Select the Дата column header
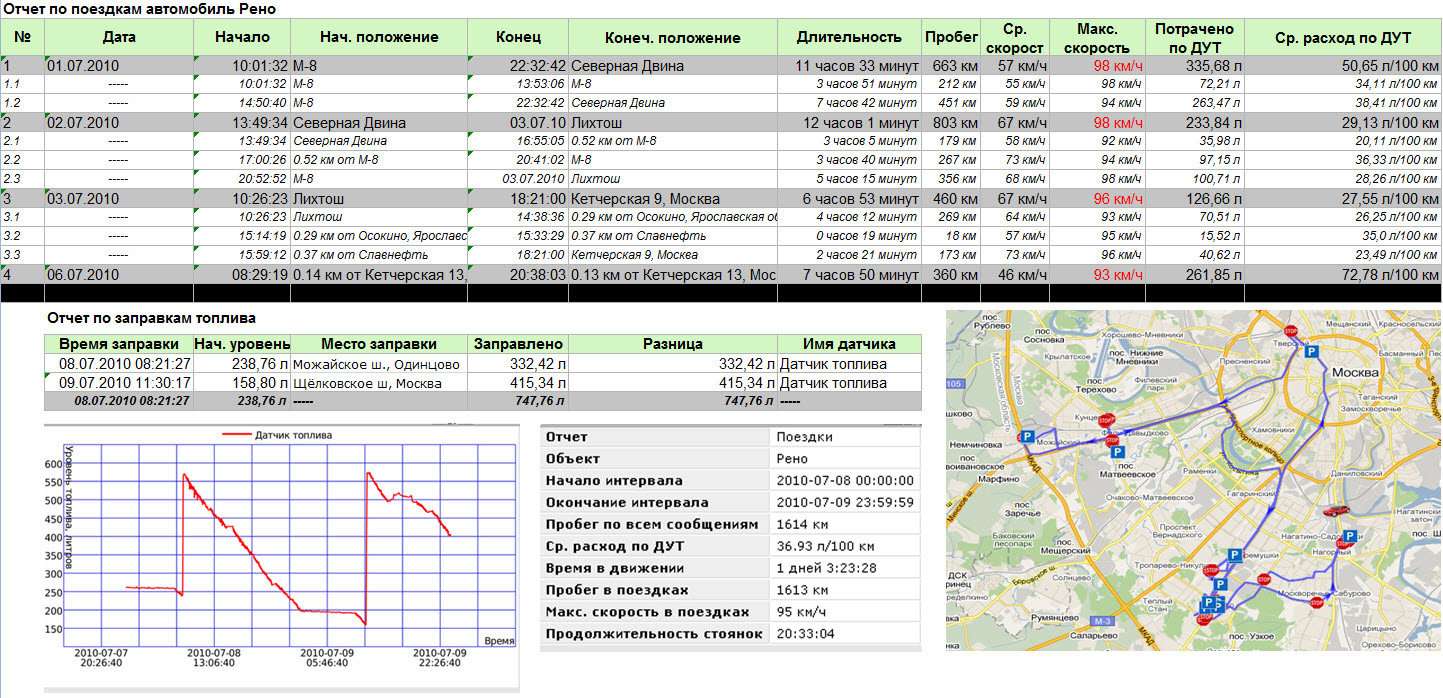Viewport: 1443px width, 698px height. [119, 37]
